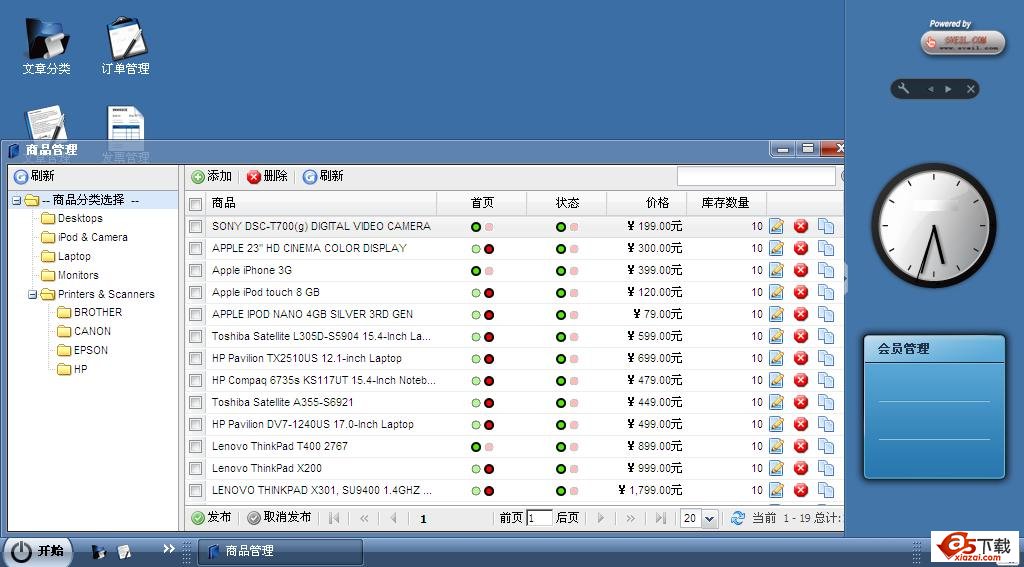The width and height of the screenshot is (1024, 567).
Task: Copy the Apple iPod touch 8 GB row
Action: point(826,293)
